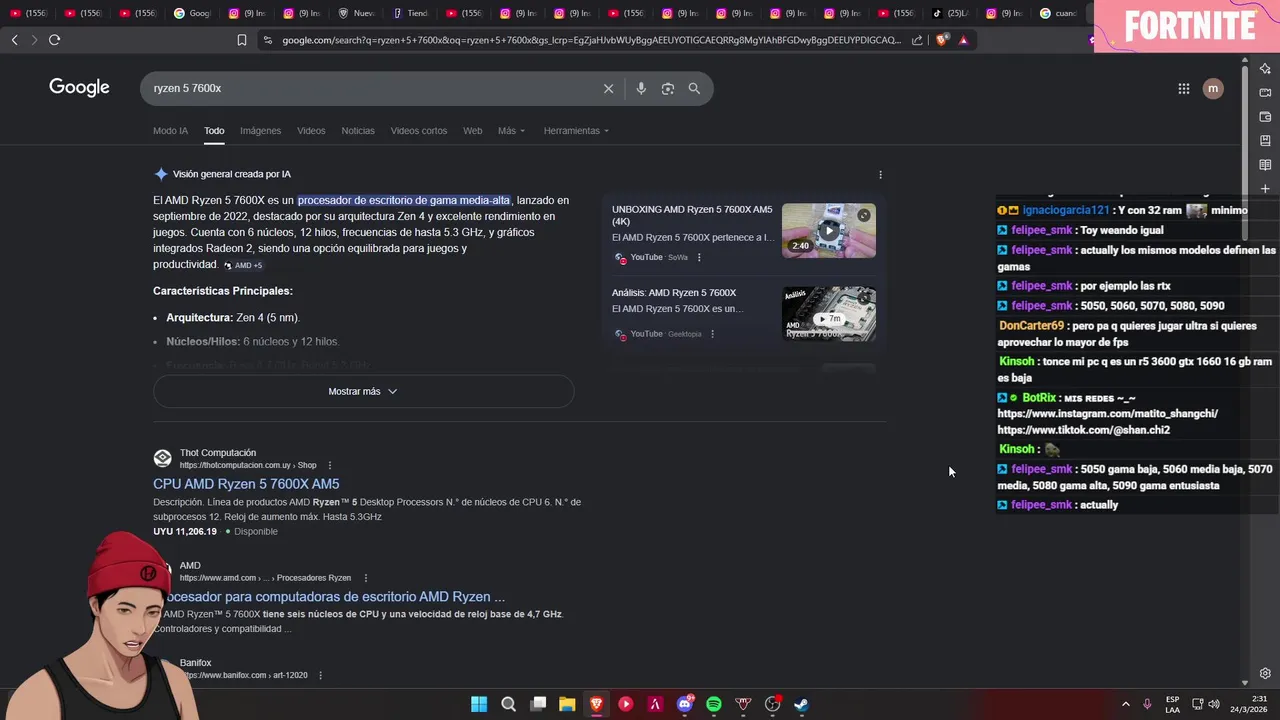The height and width of the screenshot is (720, 1280).
Task: Show hidden system tray icons
Action: [x=1125, y=704]
